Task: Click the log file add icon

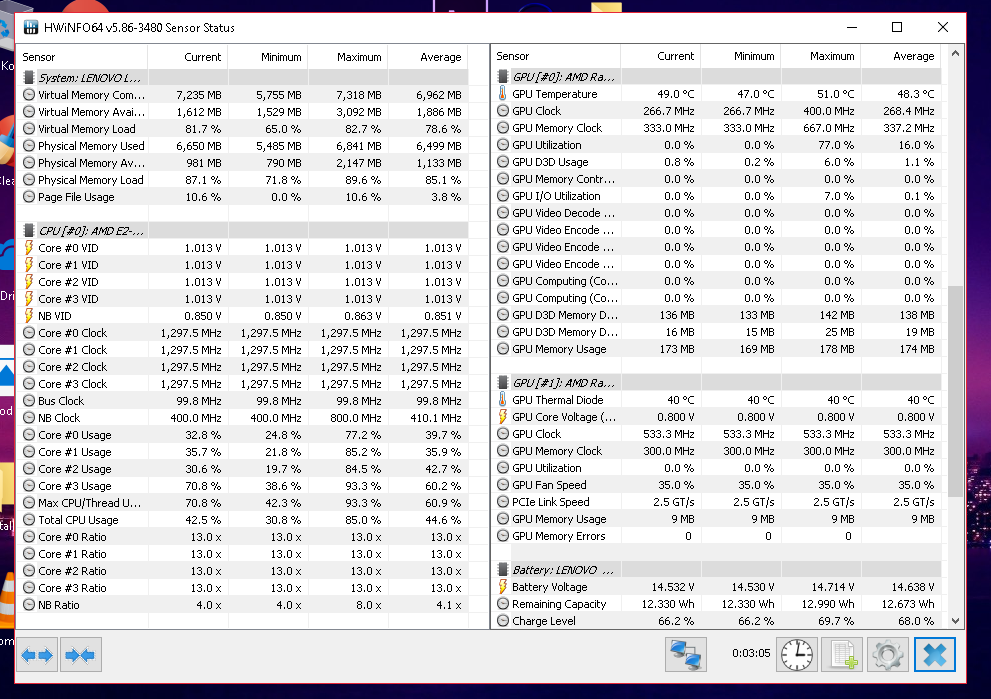Action: click(x=842, y=654)
